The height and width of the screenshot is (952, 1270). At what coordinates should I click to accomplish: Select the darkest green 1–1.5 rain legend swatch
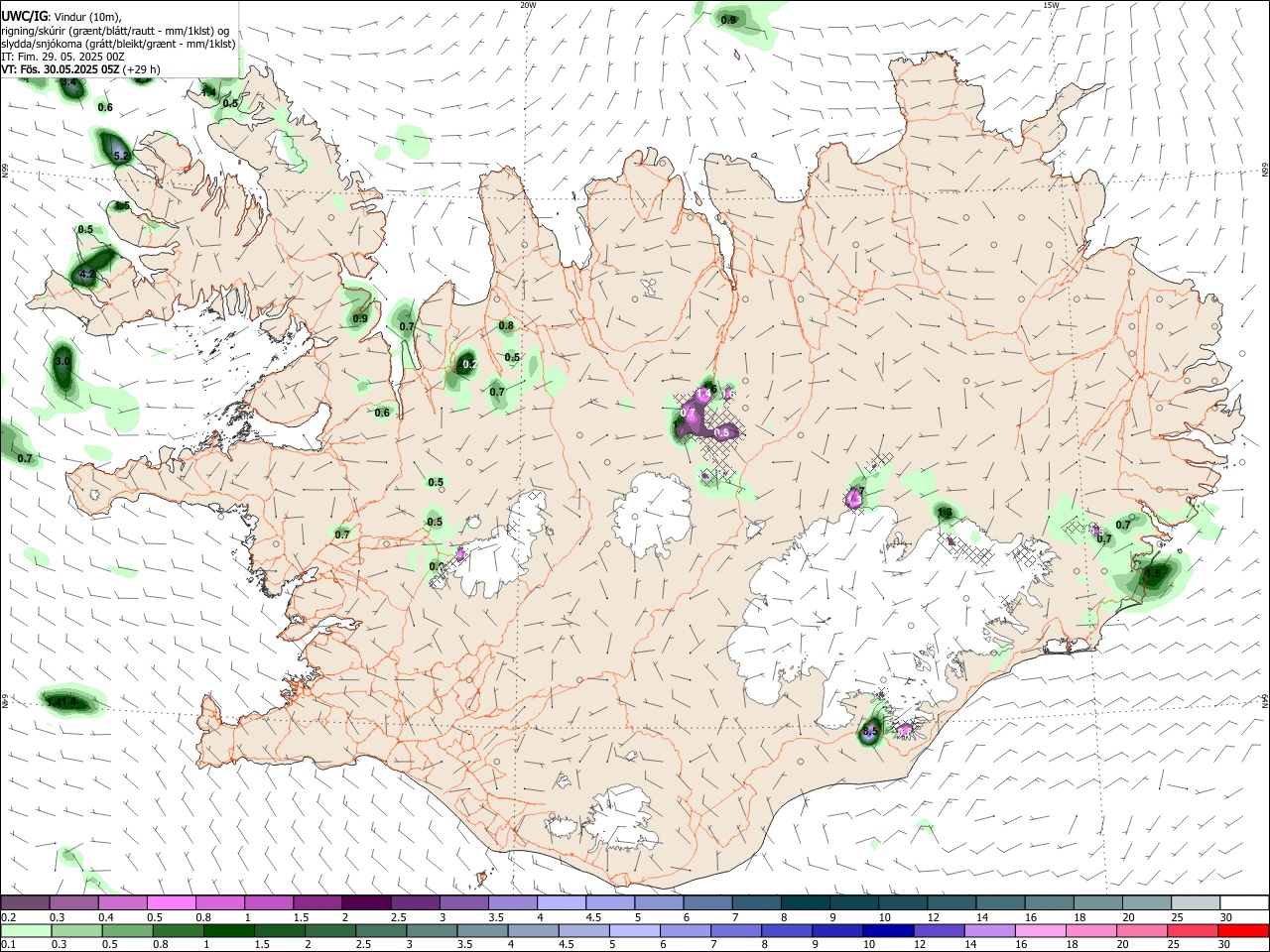pos(229,930)
